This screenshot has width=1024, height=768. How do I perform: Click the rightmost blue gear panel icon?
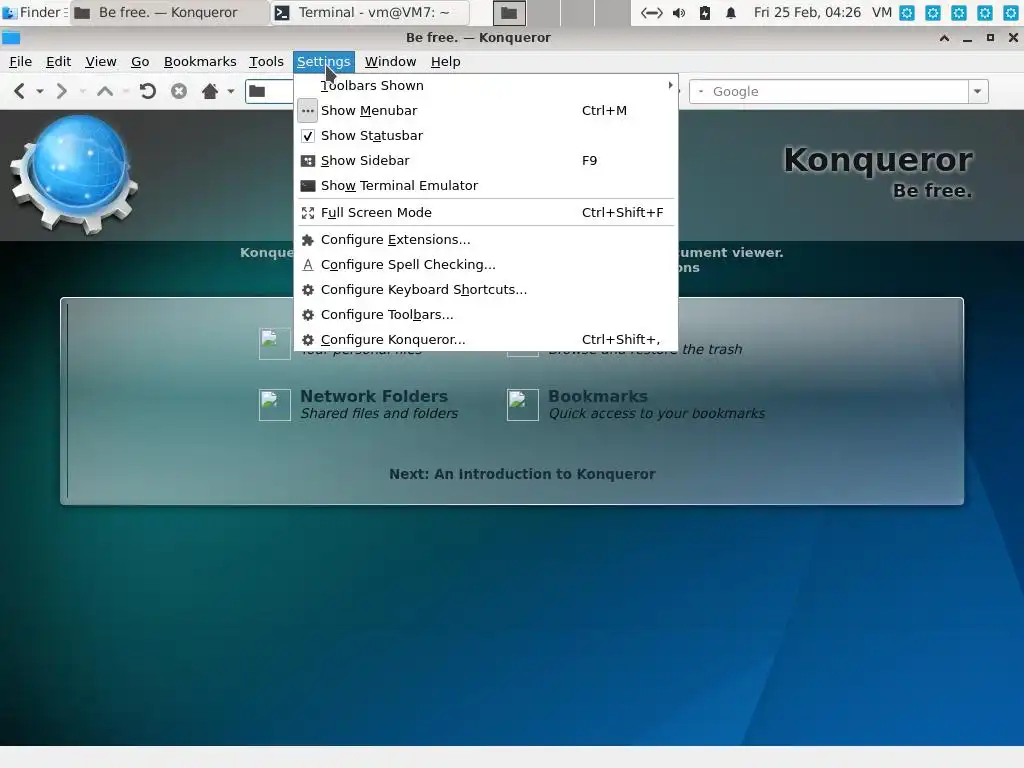[1010, 12]
